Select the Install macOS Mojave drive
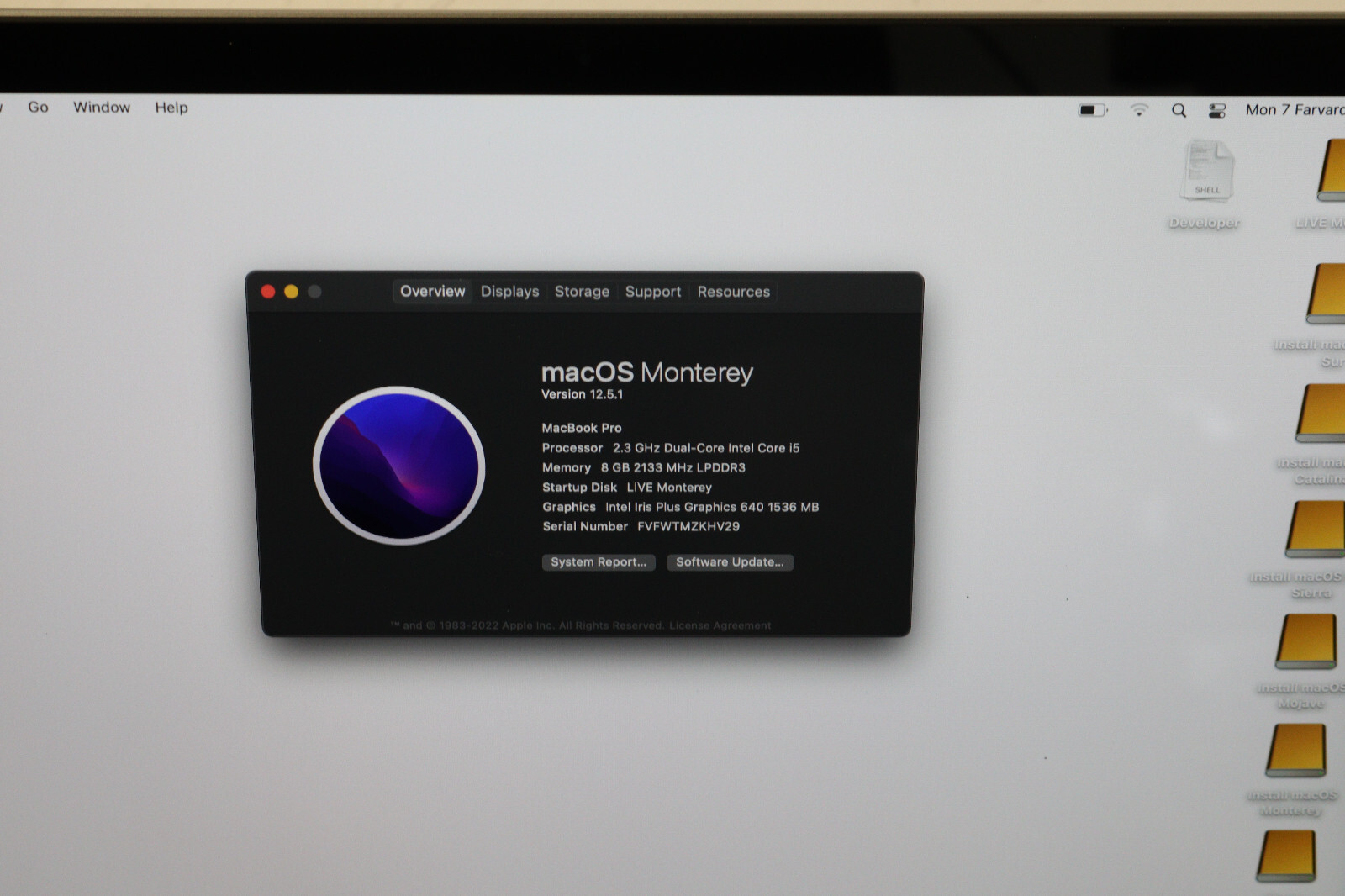 (x=1306, y=641)
